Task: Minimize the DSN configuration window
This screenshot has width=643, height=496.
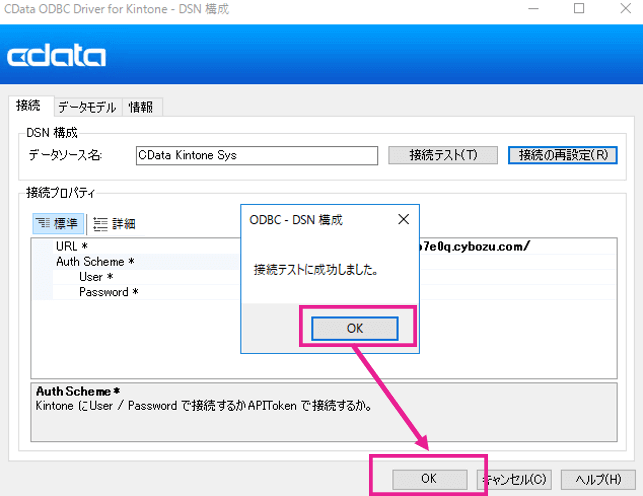Action: tap(533, 8)
